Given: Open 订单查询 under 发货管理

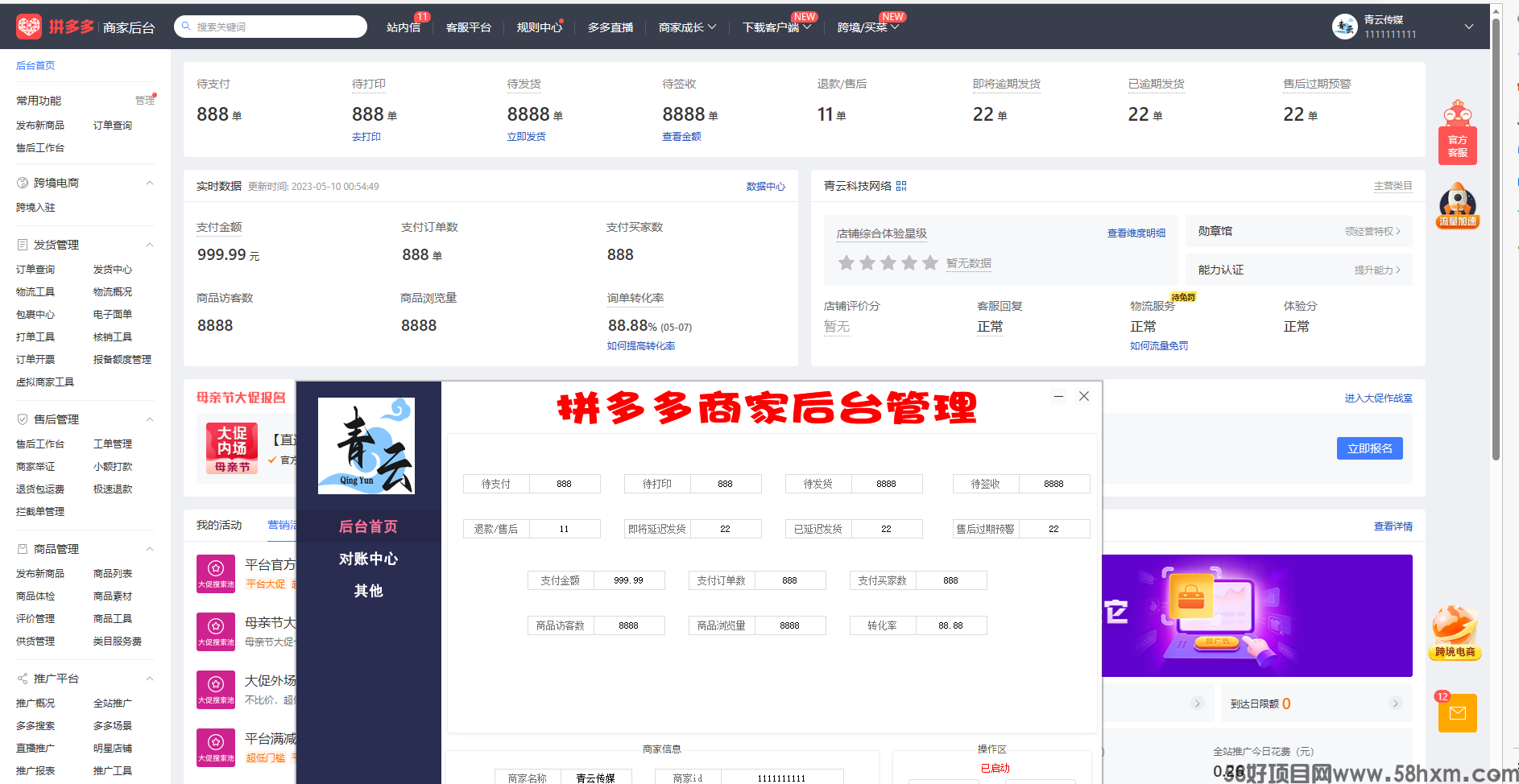Looking at the screenshot, I should [x=35, y=270].
